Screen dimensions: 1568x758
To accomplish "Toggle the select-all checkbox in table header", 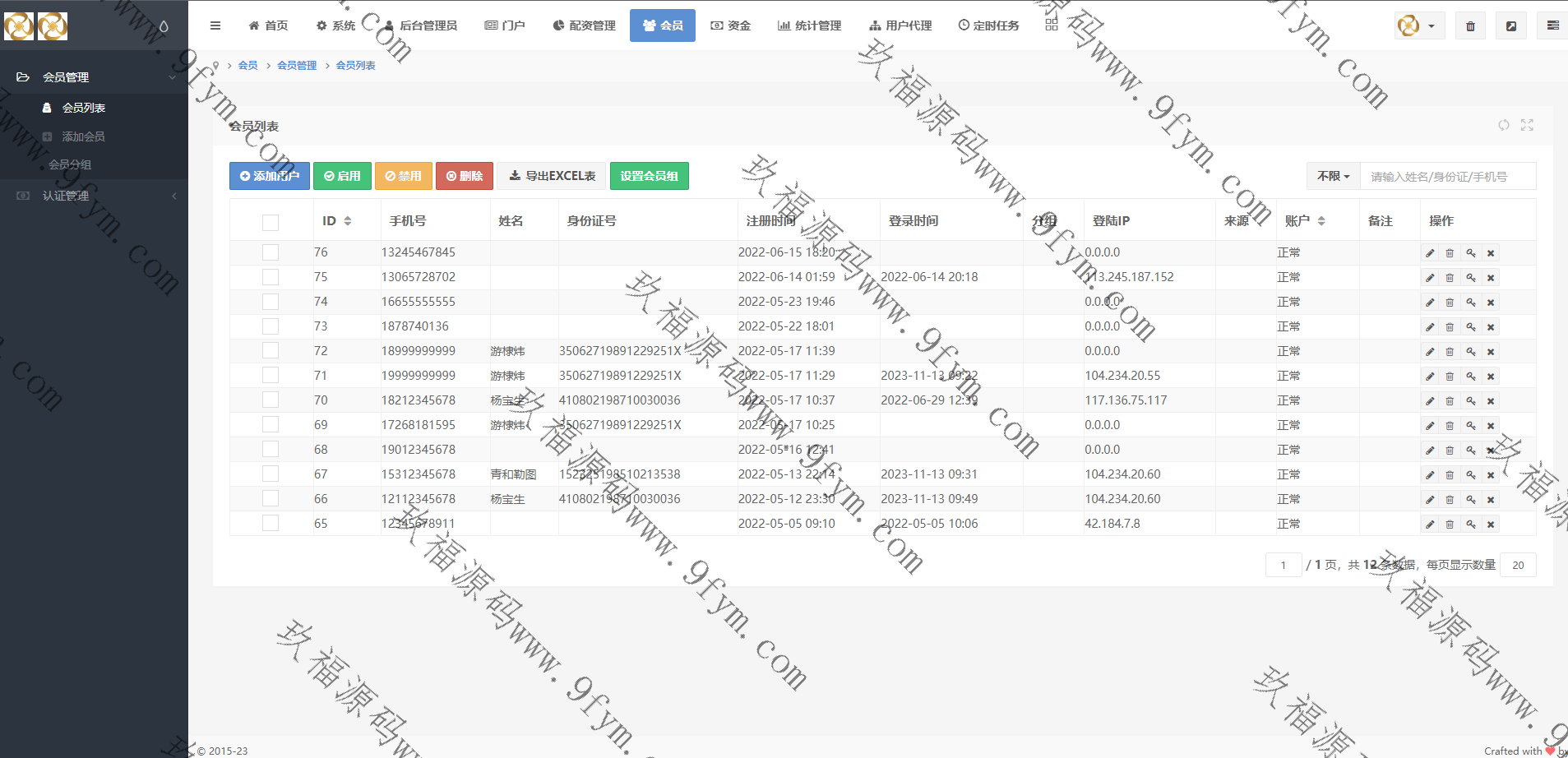I will 271,222.
